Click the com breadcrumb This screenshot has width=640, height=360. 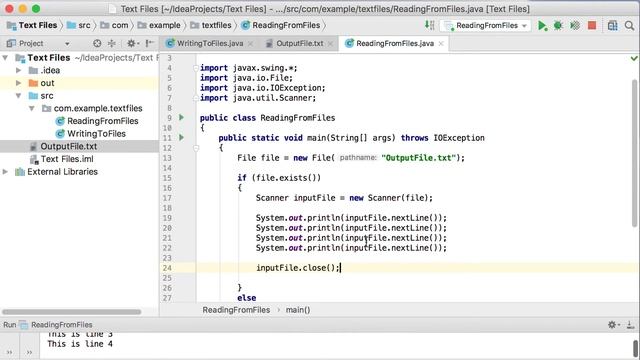(115, 25)
